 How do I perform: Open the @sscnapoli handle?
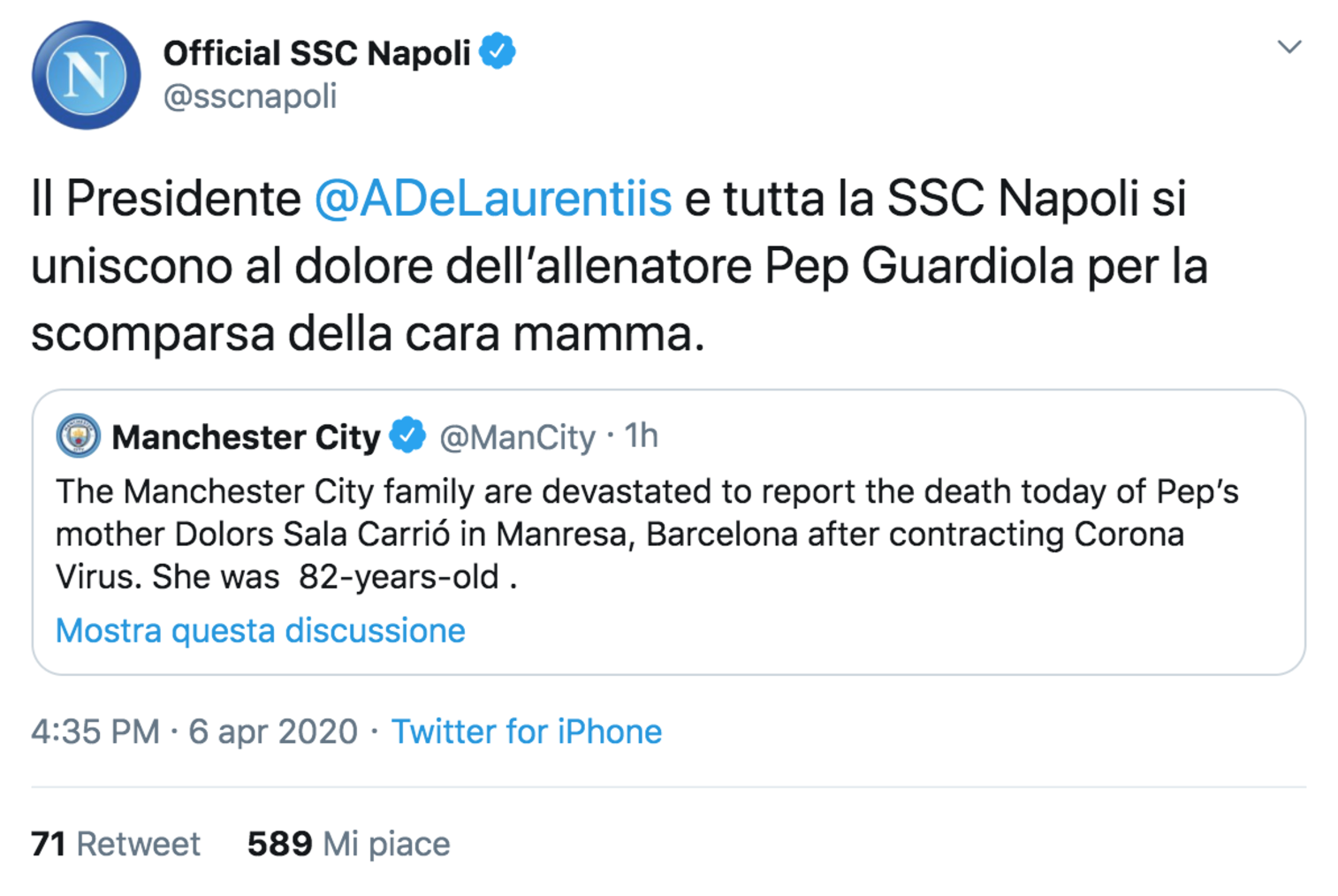click(x=250, y=96)
